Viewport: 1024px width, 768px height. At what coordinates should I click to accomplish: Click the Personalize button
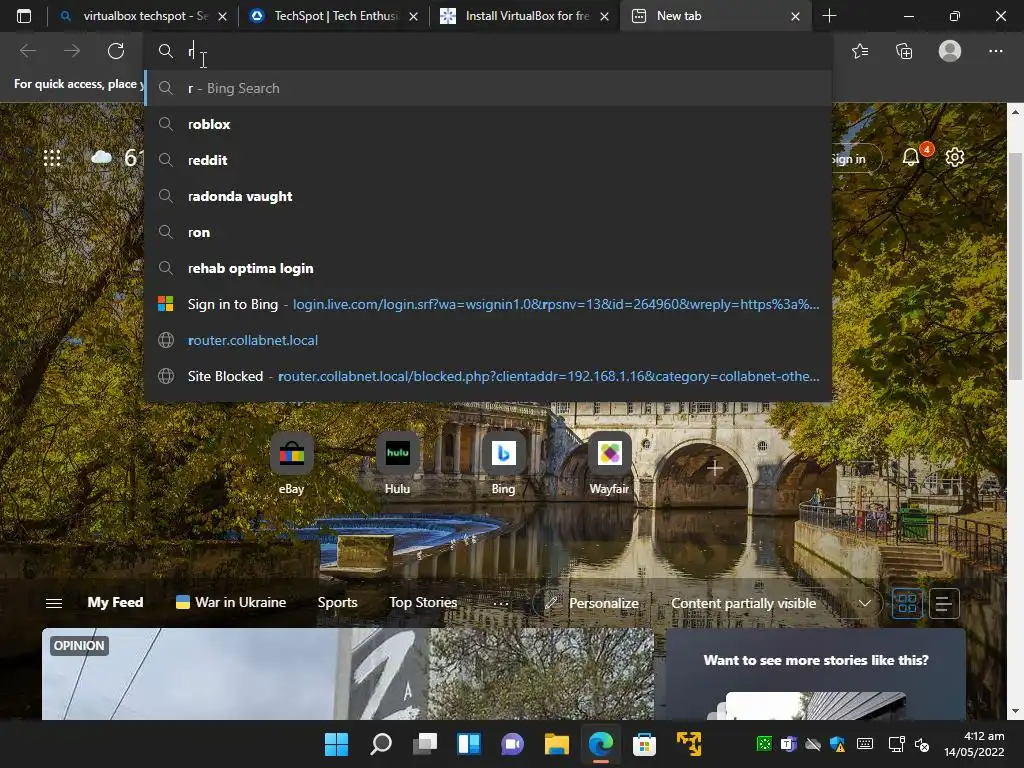[x=592, y=603]
